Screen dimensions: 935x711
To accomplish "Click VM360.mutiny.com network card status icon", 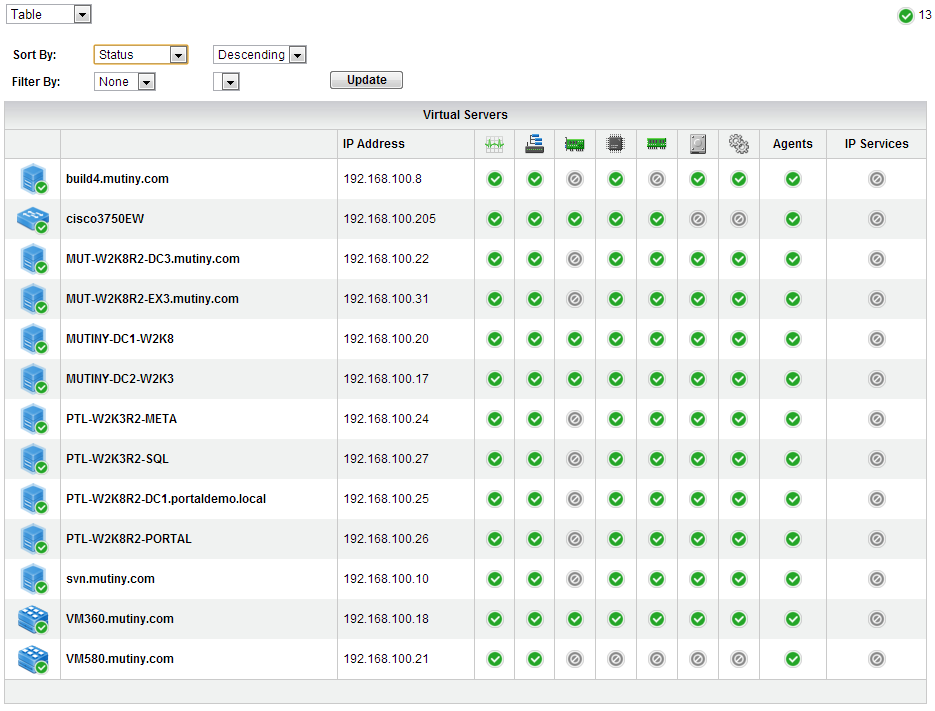I will (575, 619).
